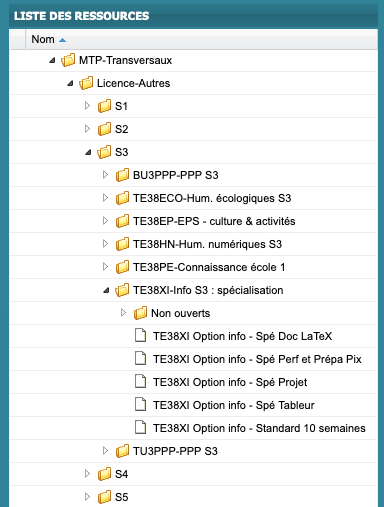Viewport: 384px width, 507px height.
Task: Select the TU3PPP-PPP S3 label
Action: 175,451
